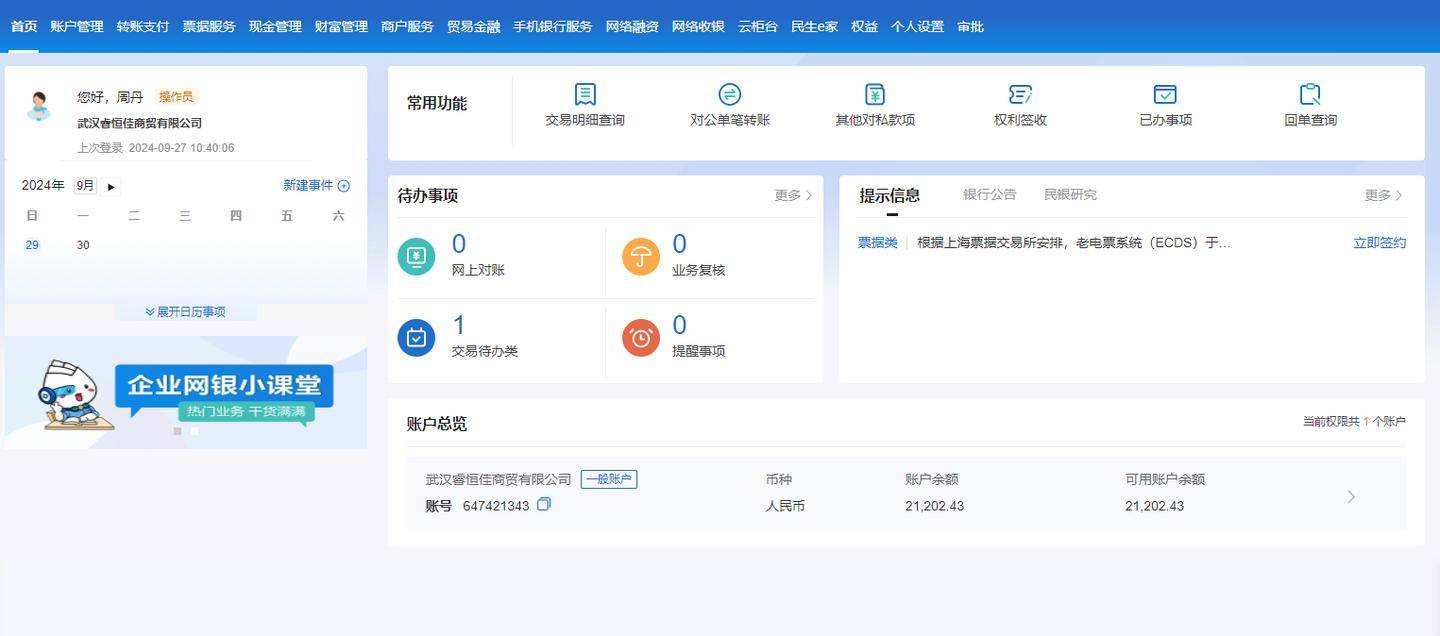
Task: Click 更多 in the 待办事项 panel
Action: tap(793, 196)
